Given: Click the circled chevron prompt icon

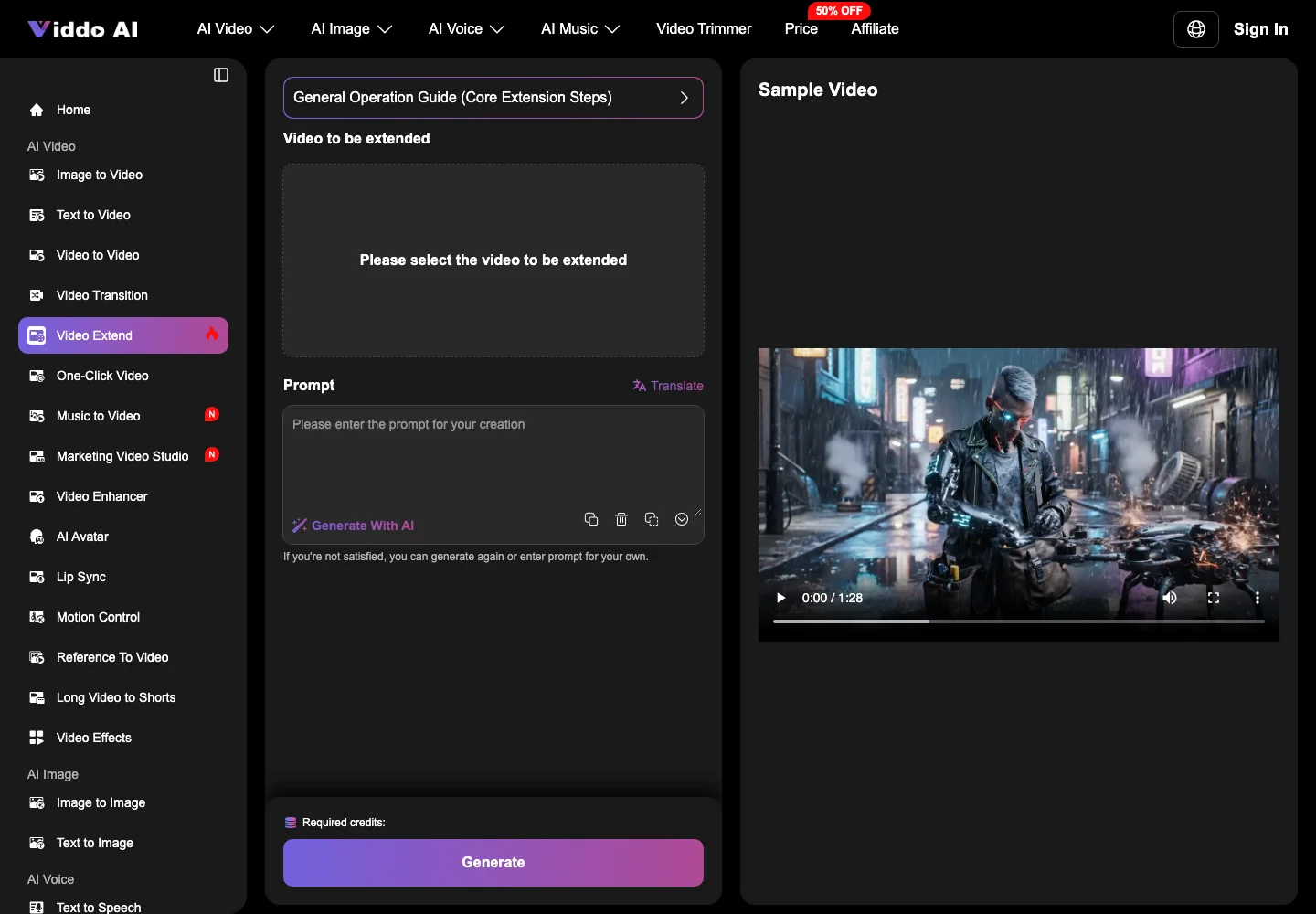Looking at the screenshot, I should click(x=682, y=519).
